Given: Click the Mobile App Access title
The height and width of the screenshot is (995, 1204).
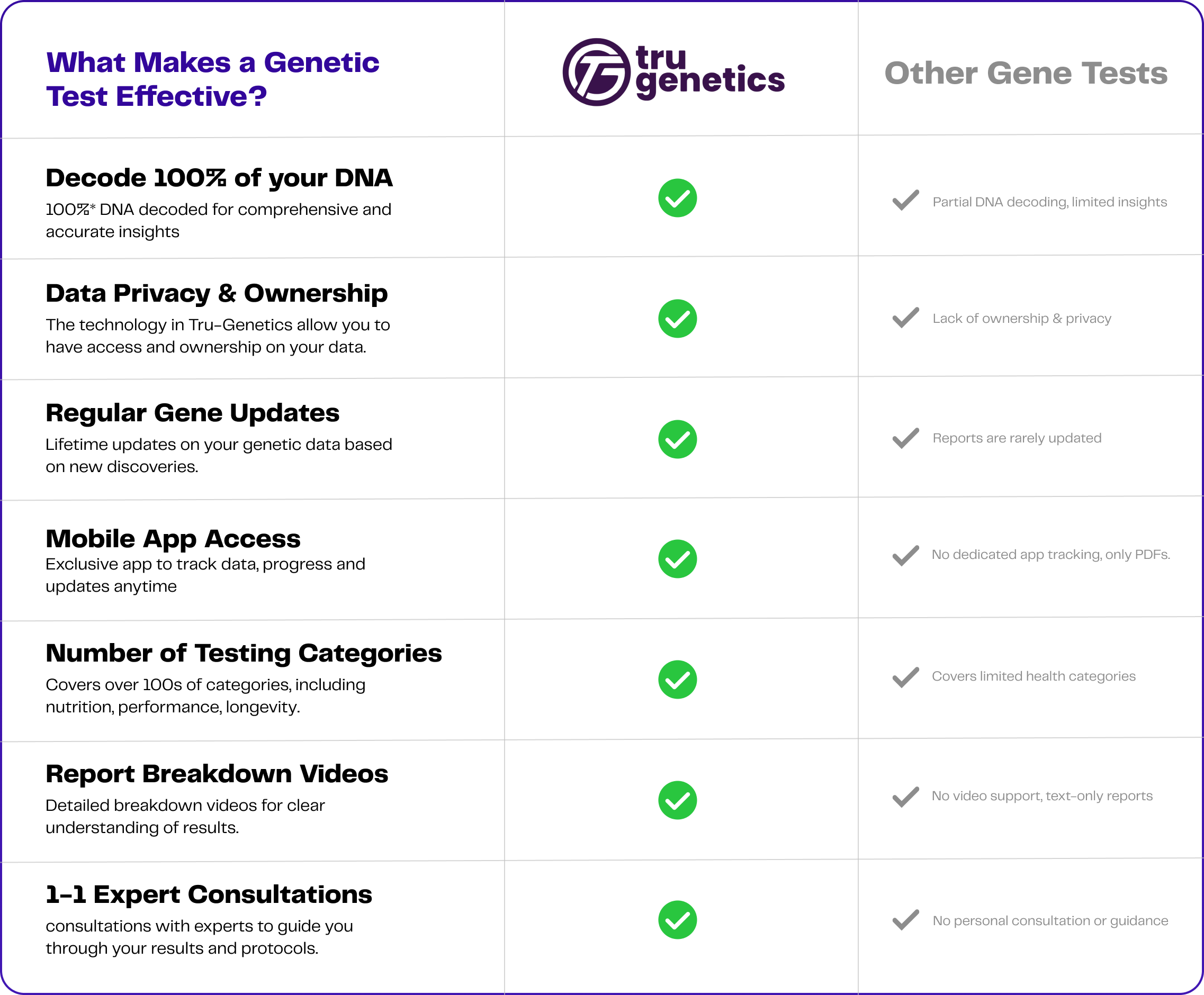Looking at the screenshot, I should pos(173,539).
